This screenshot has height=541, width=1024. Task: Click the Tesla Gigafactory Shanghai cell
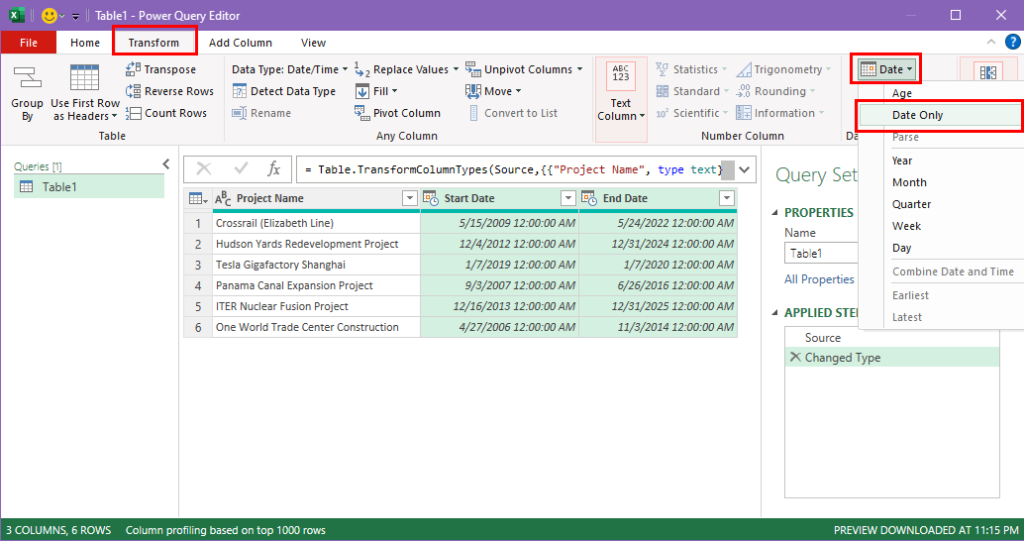[316, 265]
